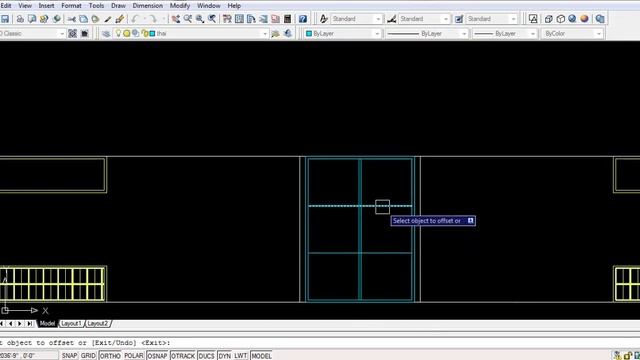Viewport: 640px width, 360px height.
Task: Open the DesignCenter icon
Action: tap(239, 19)
